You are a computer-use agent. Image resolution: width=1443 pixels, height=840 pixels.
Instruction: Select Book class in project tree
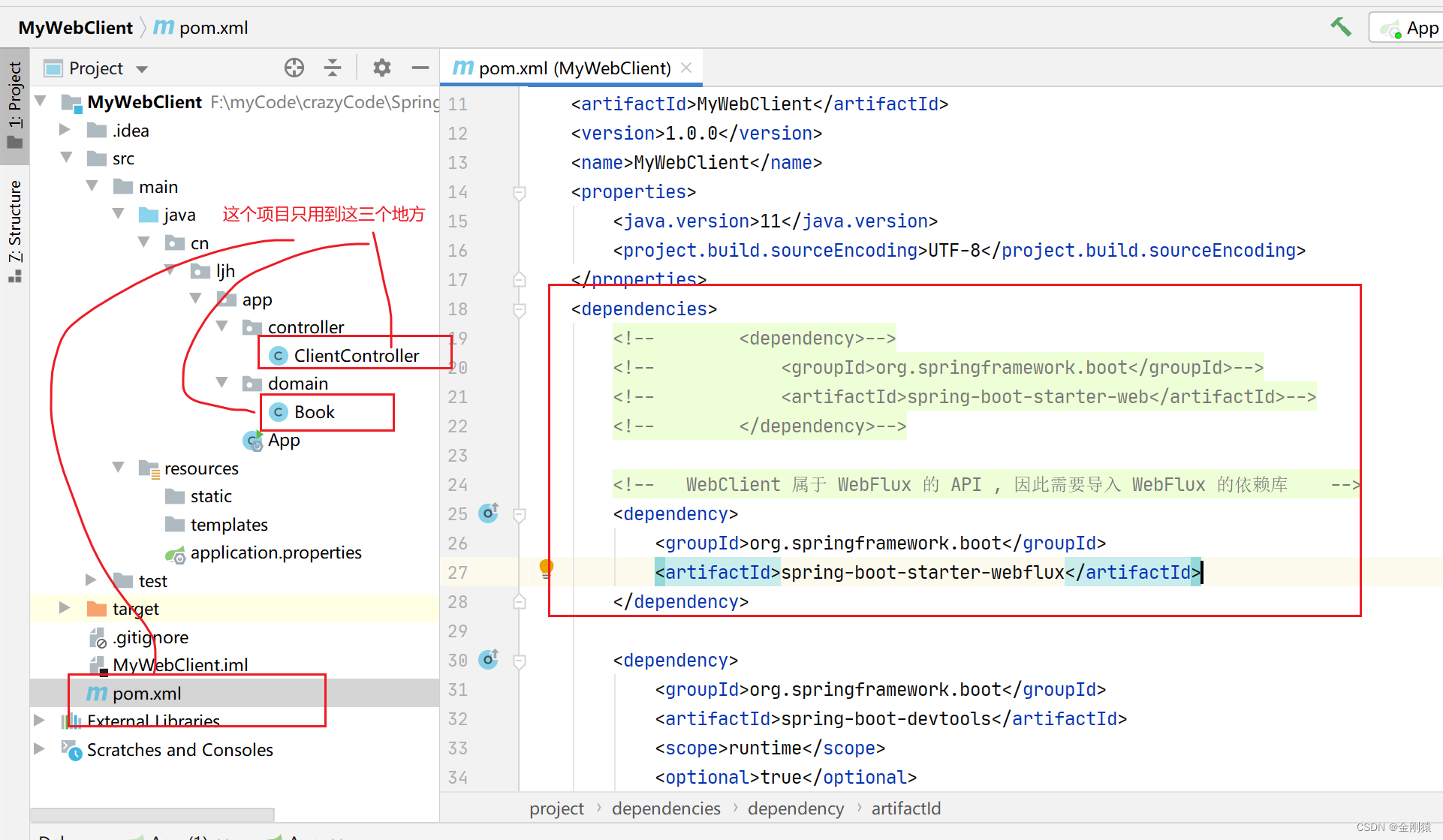(x=302, y=411)
